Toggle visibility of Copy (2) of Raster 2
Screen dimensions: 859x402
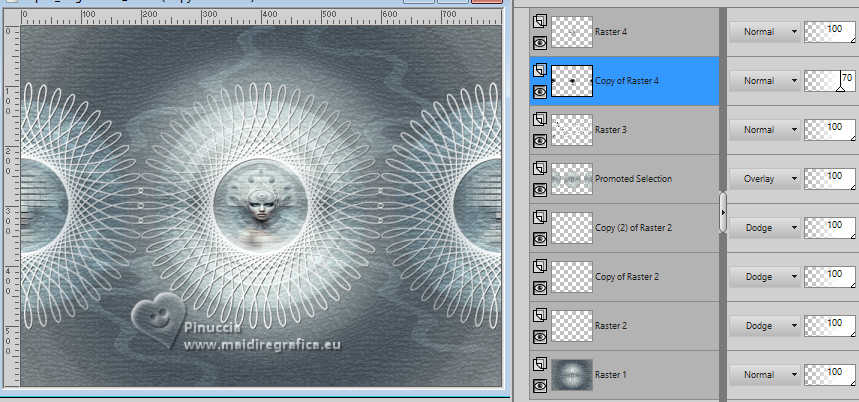(x=540, y=239)
